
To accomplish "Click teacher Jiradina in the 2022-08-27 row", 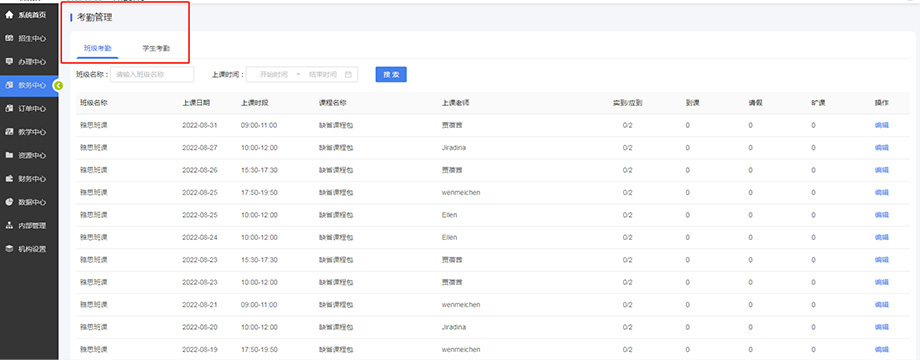I will (454, 148).
